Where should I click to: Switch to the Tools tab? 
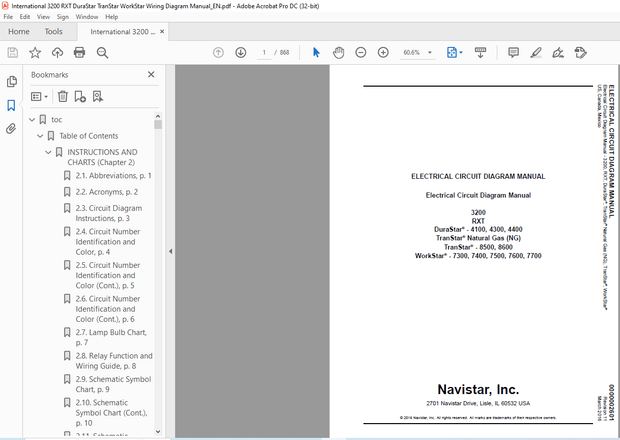53,32
